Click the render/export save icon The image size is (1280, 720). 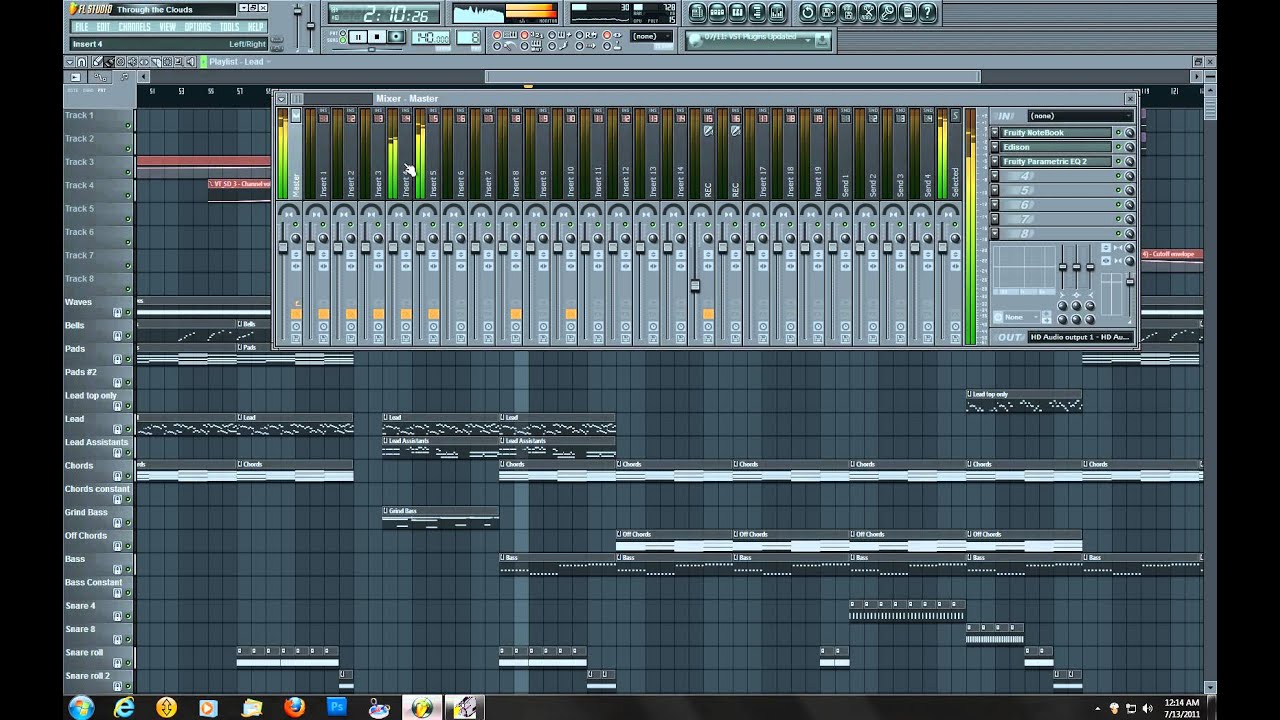[847, 12]
